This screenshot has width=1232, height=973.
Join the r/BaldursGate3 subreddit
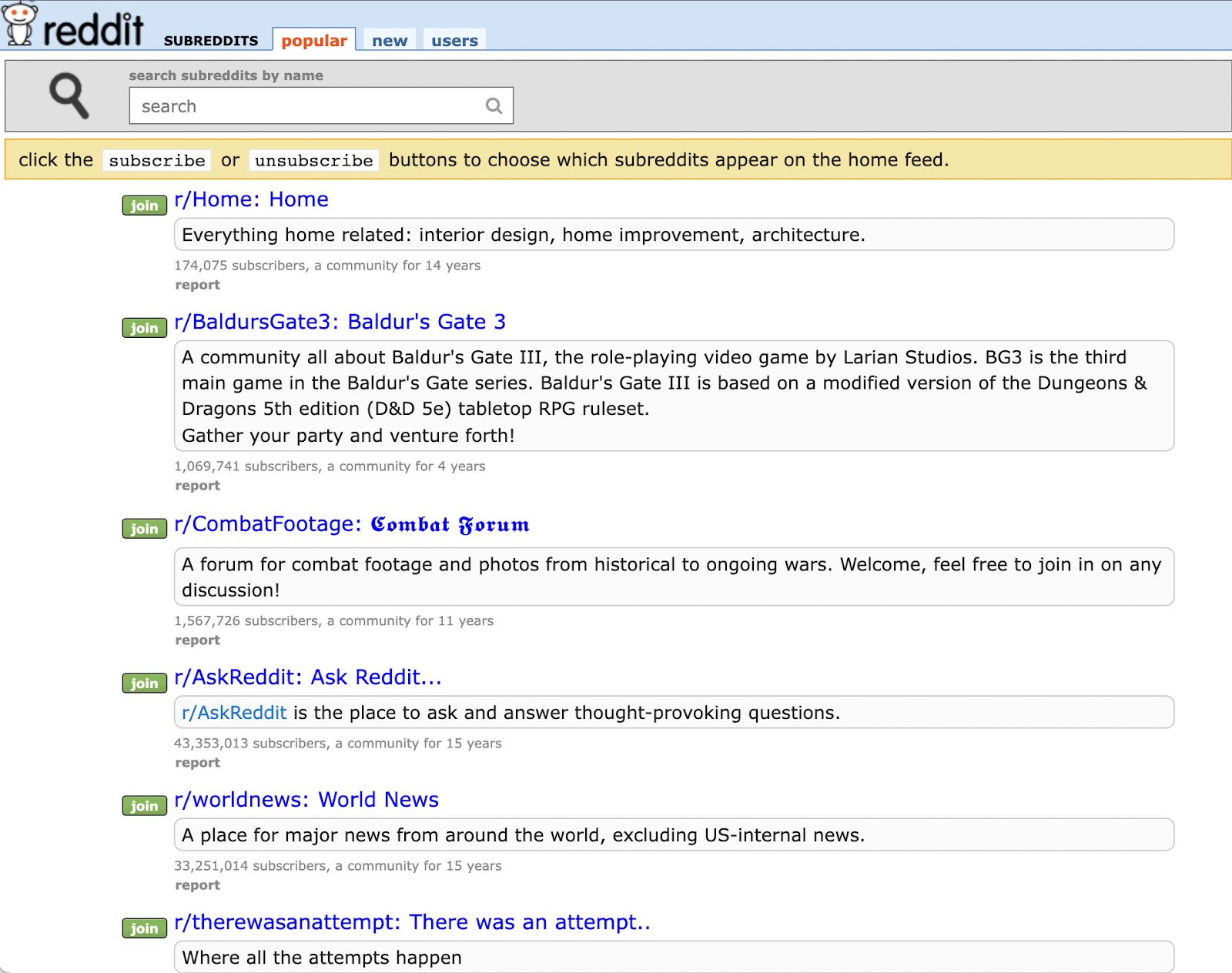[x=144, y=328]
